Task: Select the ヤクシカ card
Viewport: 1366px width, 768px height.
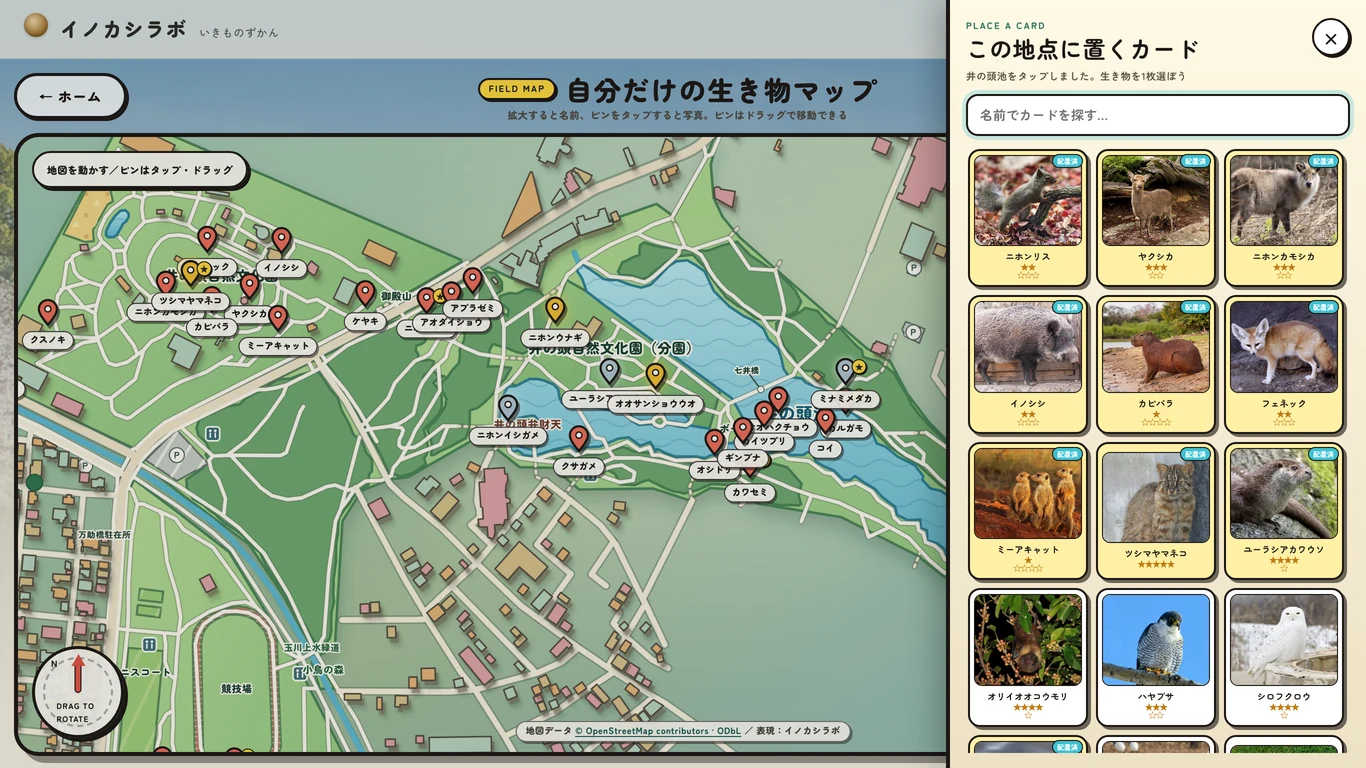Action: (x=1156, y=218)
